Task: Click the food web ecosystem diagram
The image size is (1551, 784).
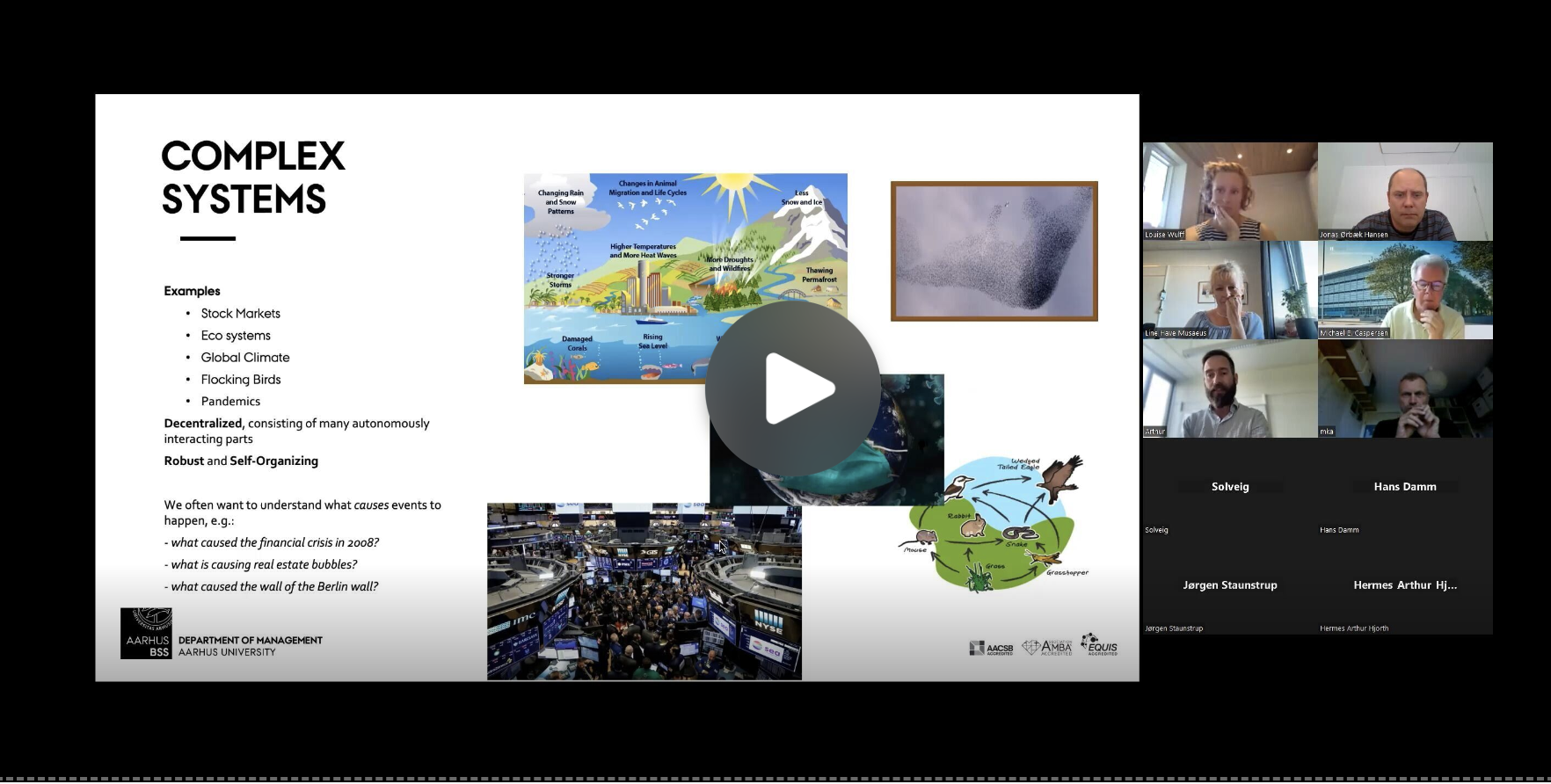Action: coord(994,522)
